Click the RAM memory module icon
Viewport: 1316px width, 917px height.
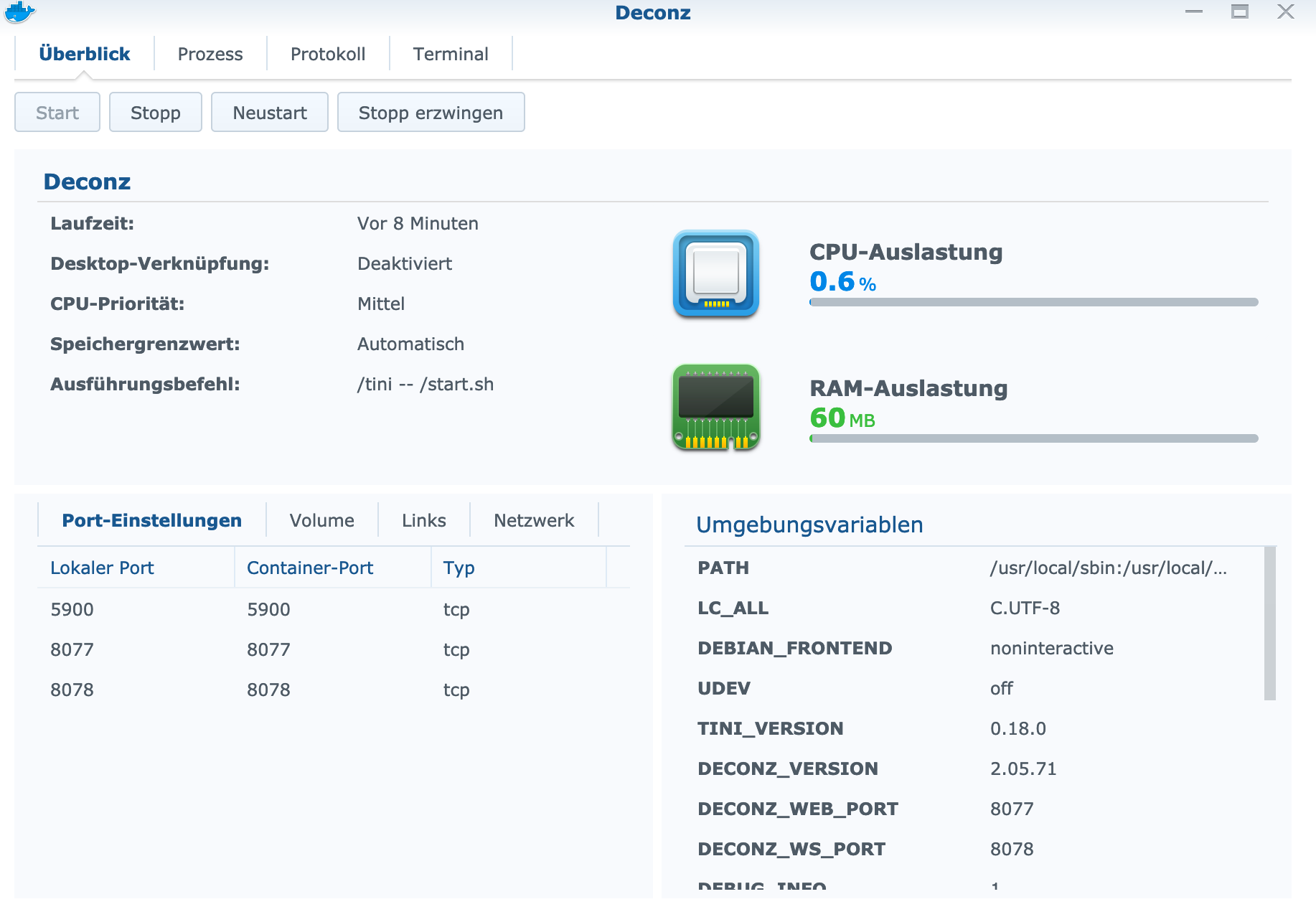(716, 408)
